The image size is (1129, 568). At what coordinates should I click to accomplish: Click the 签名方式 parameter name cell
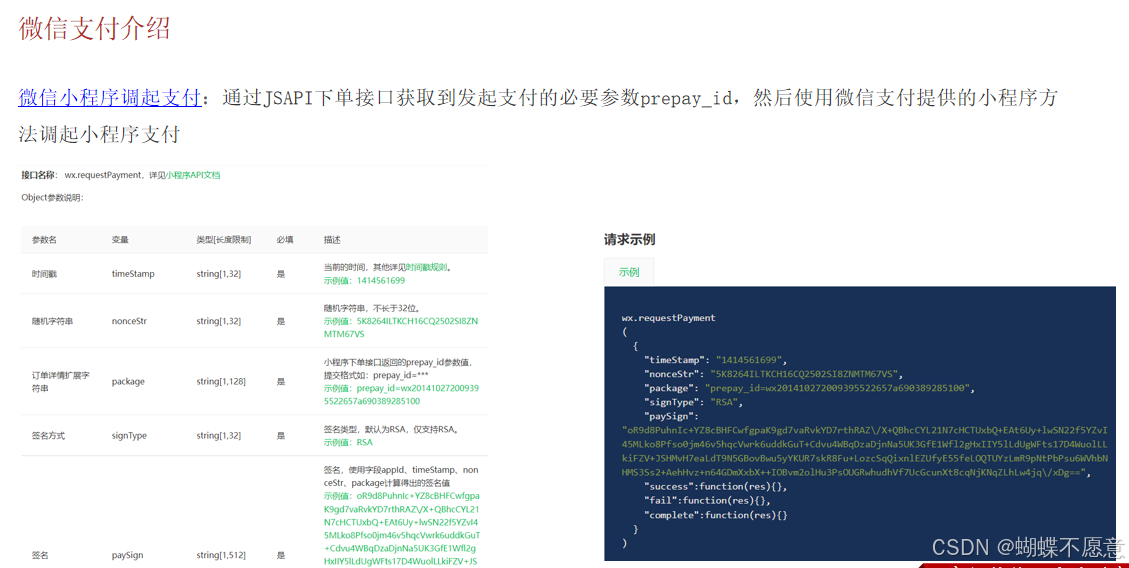48,436
